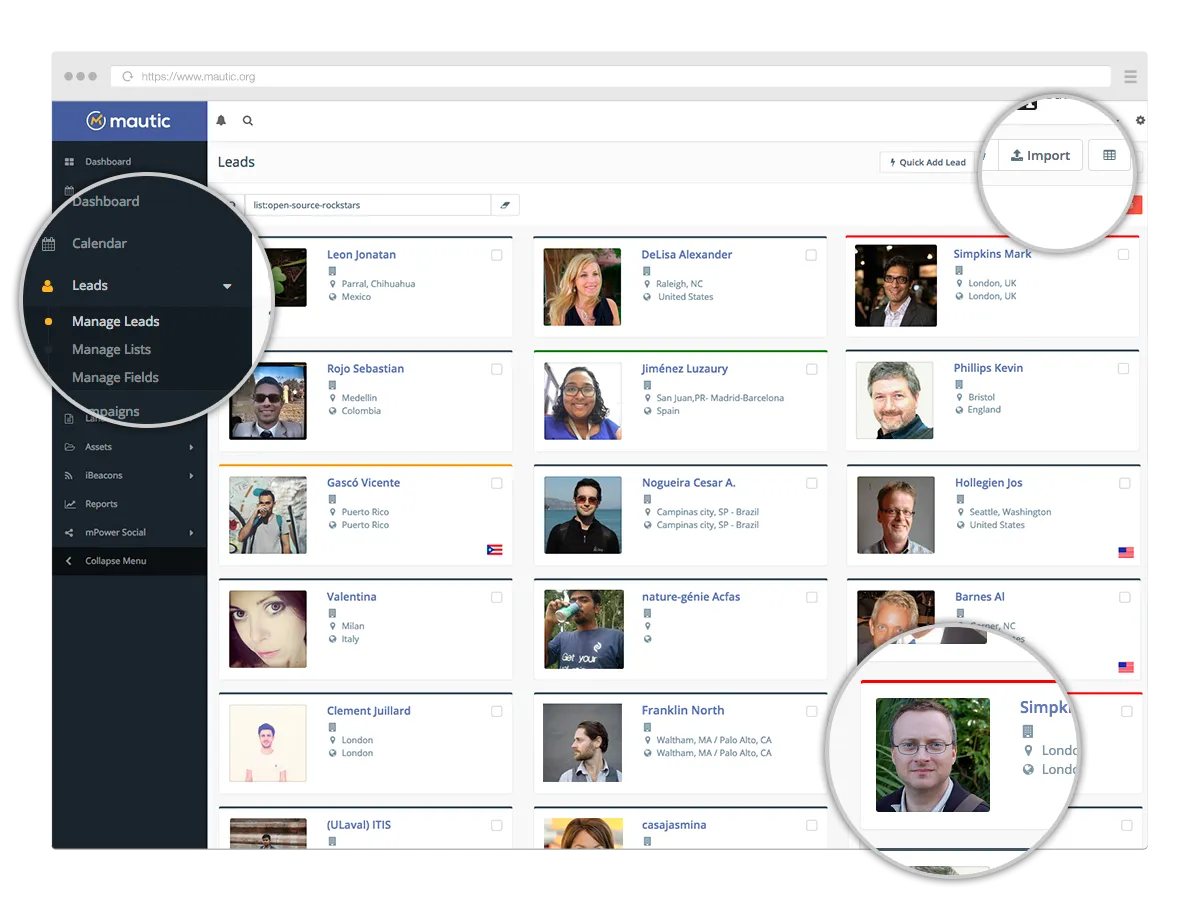Click the Mautic logo
The height and width of the screenshot is (900, 1200).
tap(129, 121)
